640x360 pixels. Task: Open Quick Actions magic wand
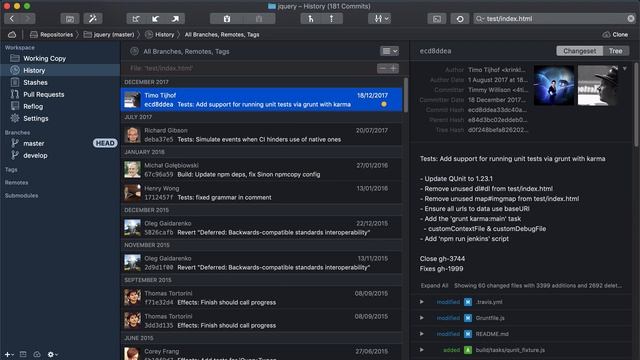(x=93, y=19)
